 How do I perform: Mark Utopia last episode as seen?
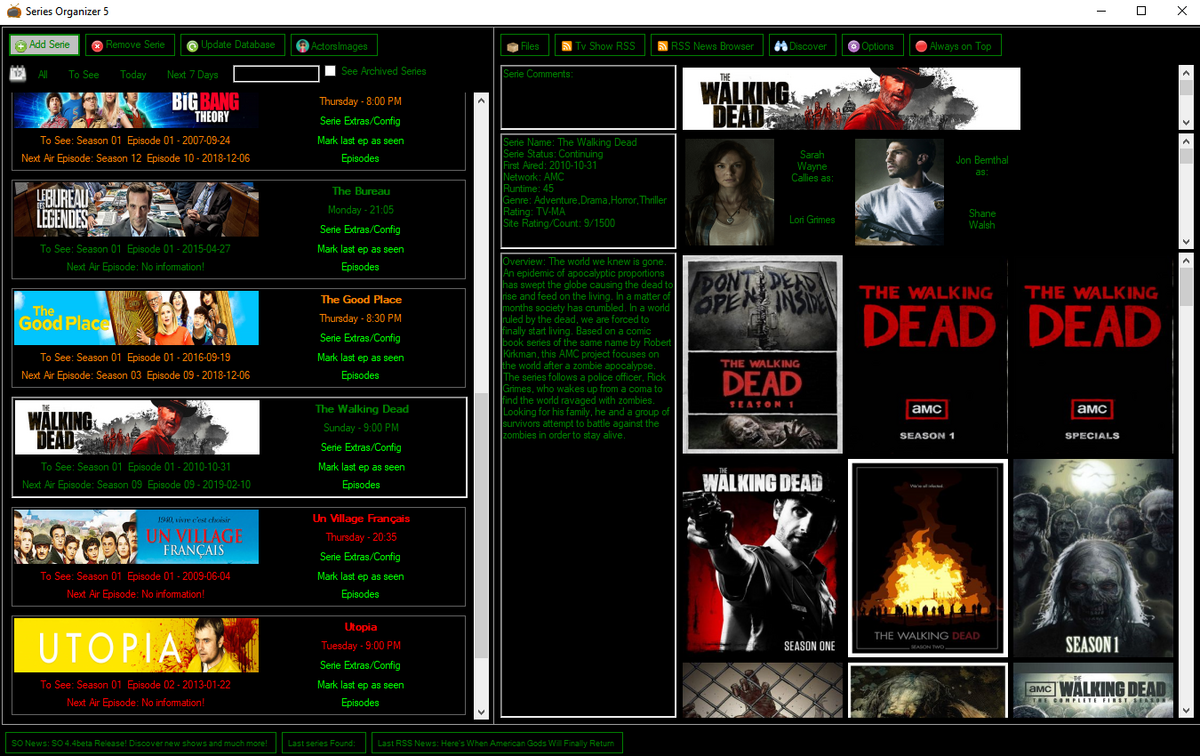[x=361, y=685]
